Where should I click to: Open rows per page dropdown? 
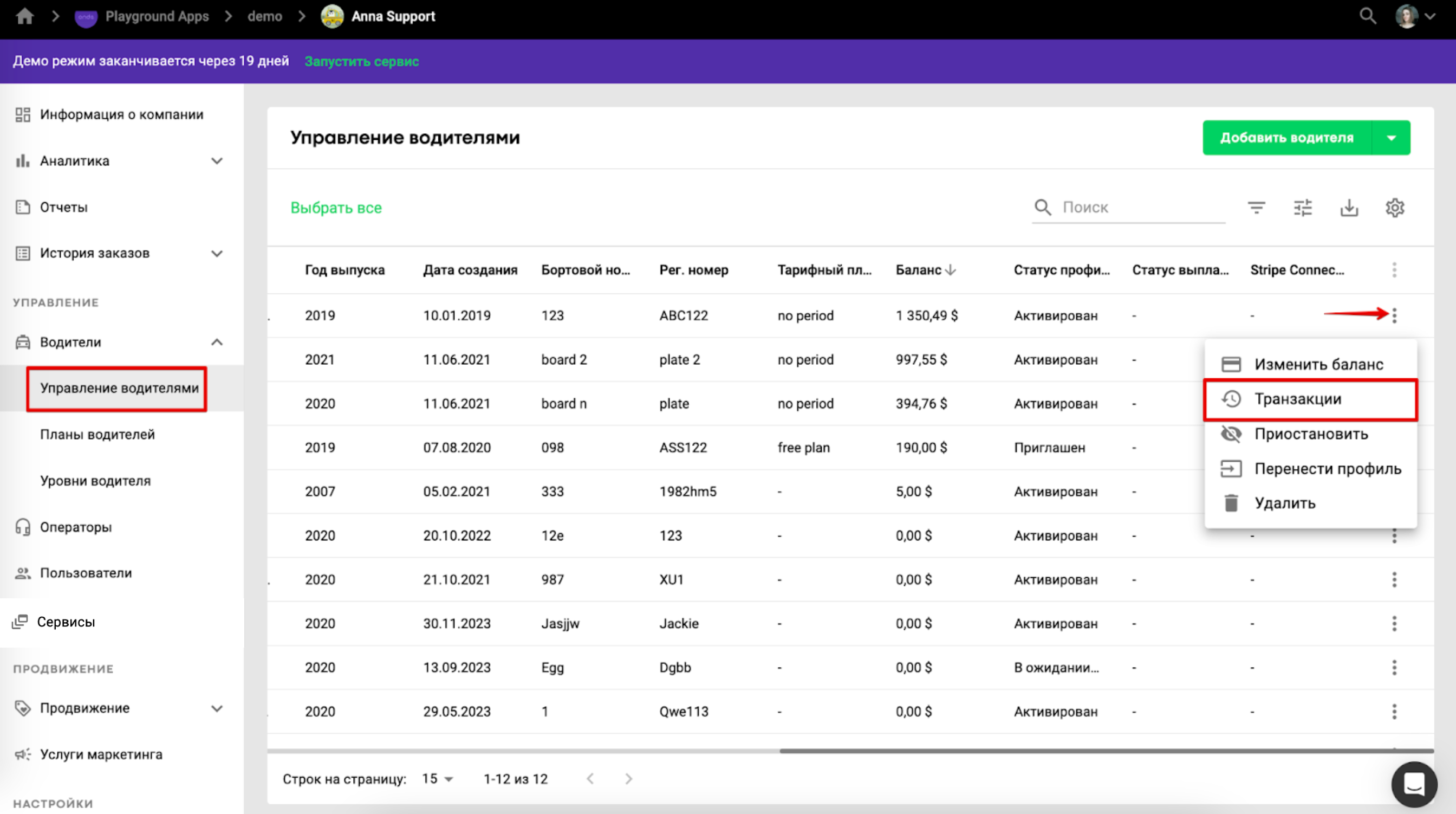pyautogui.click(x=438, y=779)
